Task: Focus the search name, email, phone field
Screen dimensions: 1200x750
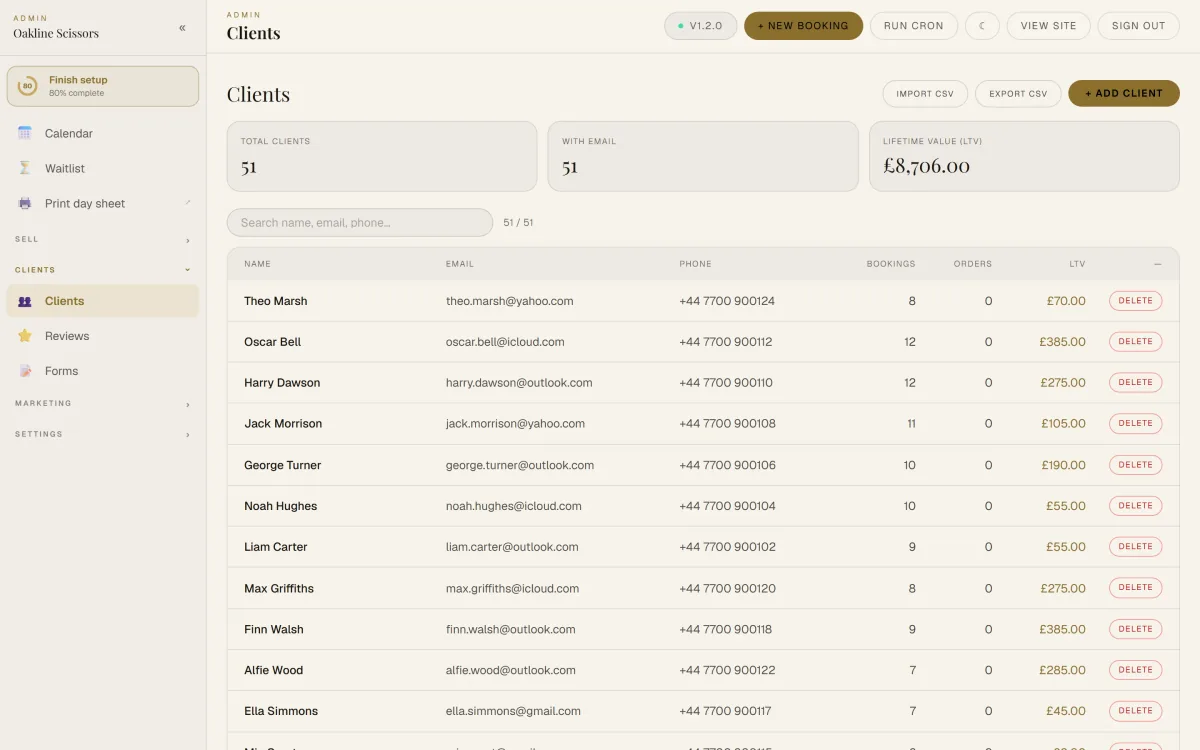Action: coord(360,222)
